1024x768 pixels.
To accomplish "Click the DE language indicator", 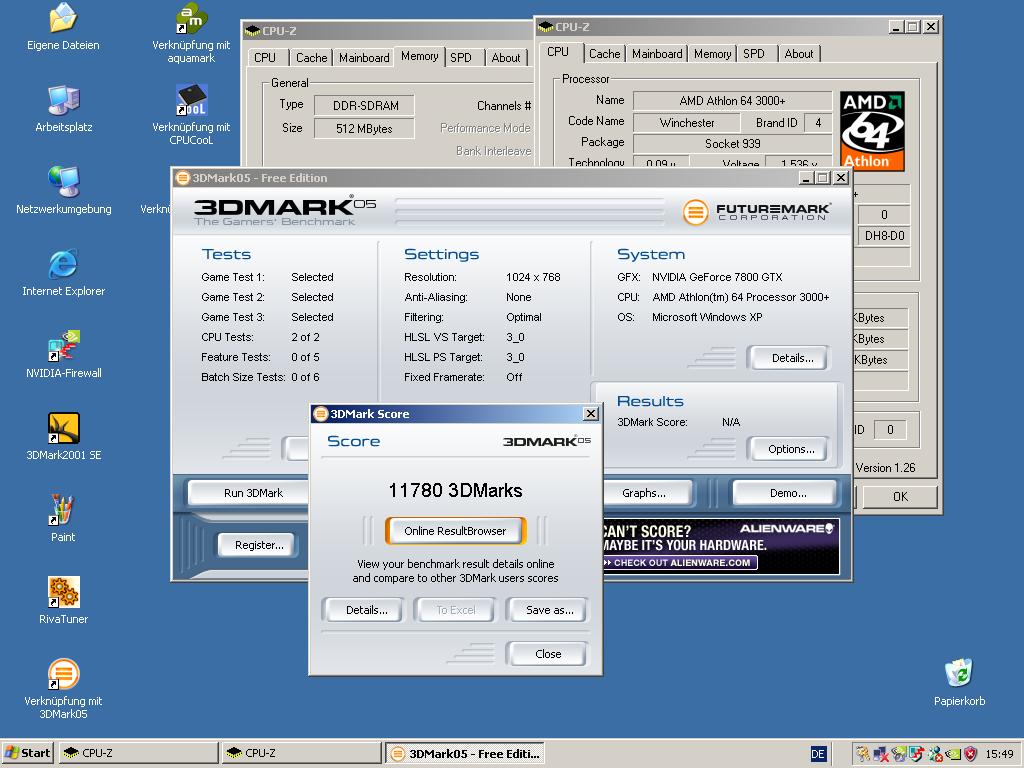I will click(818, 754).
